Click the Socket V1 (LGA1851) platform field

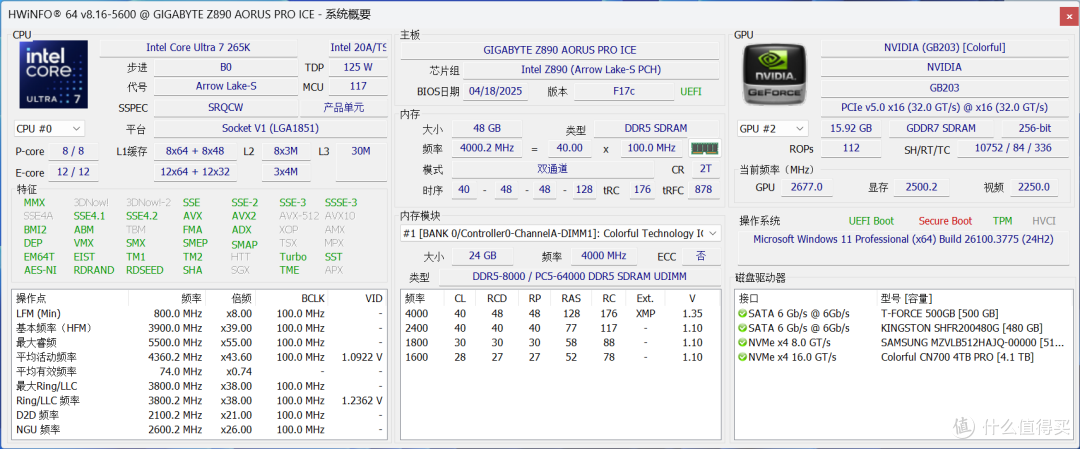(270, 129)
